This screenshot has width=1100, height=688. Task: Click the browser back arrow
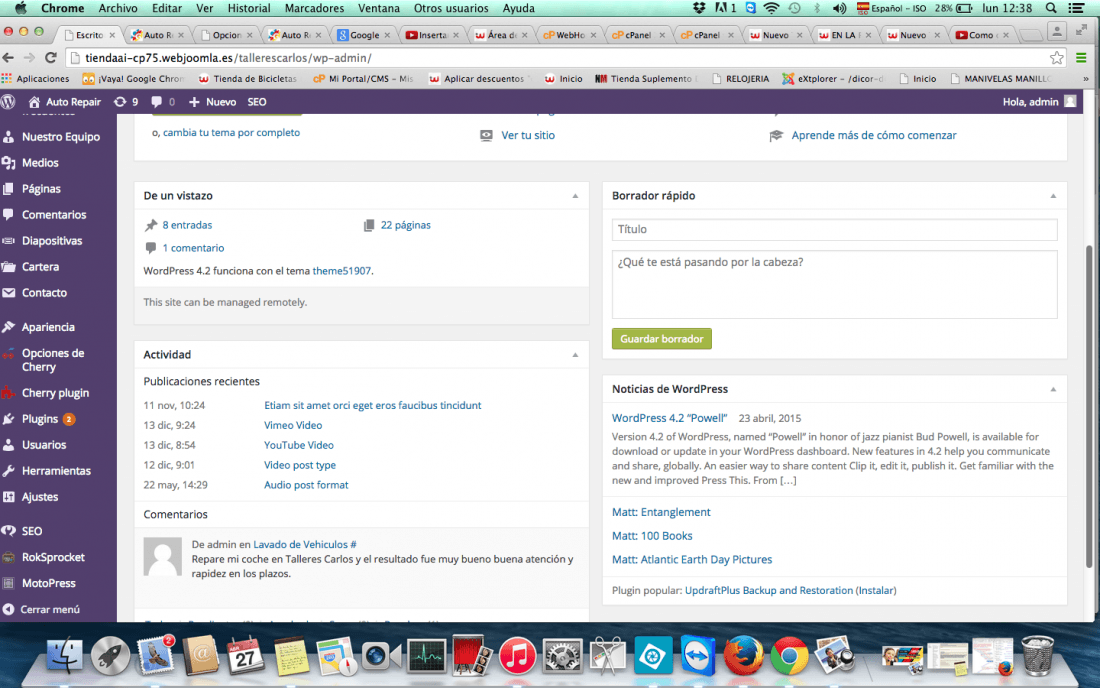tap(8, 58)
